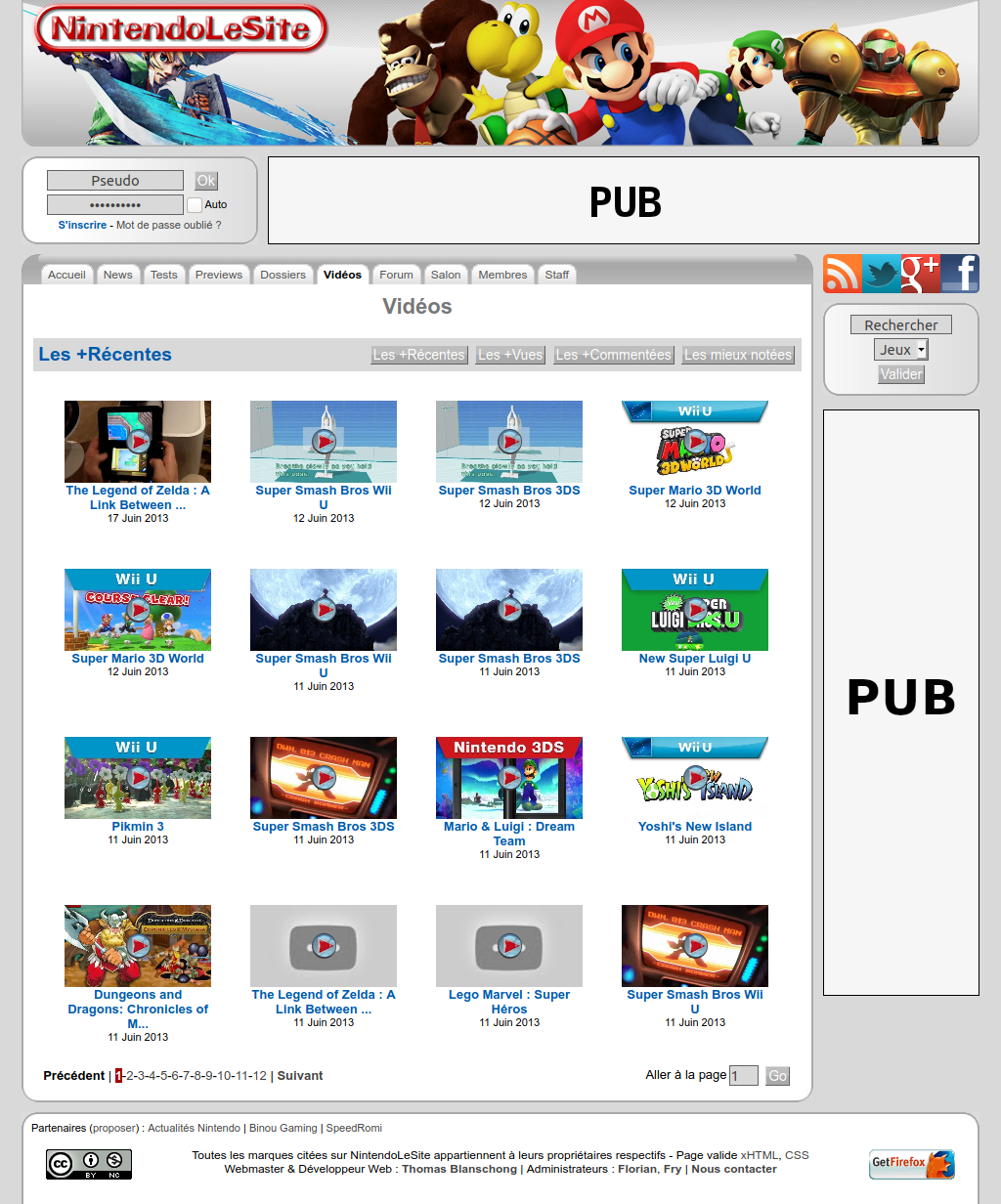Sort videos by Les +Commentées
The image size is (1001, 1204).
click(x=614, y=355)
